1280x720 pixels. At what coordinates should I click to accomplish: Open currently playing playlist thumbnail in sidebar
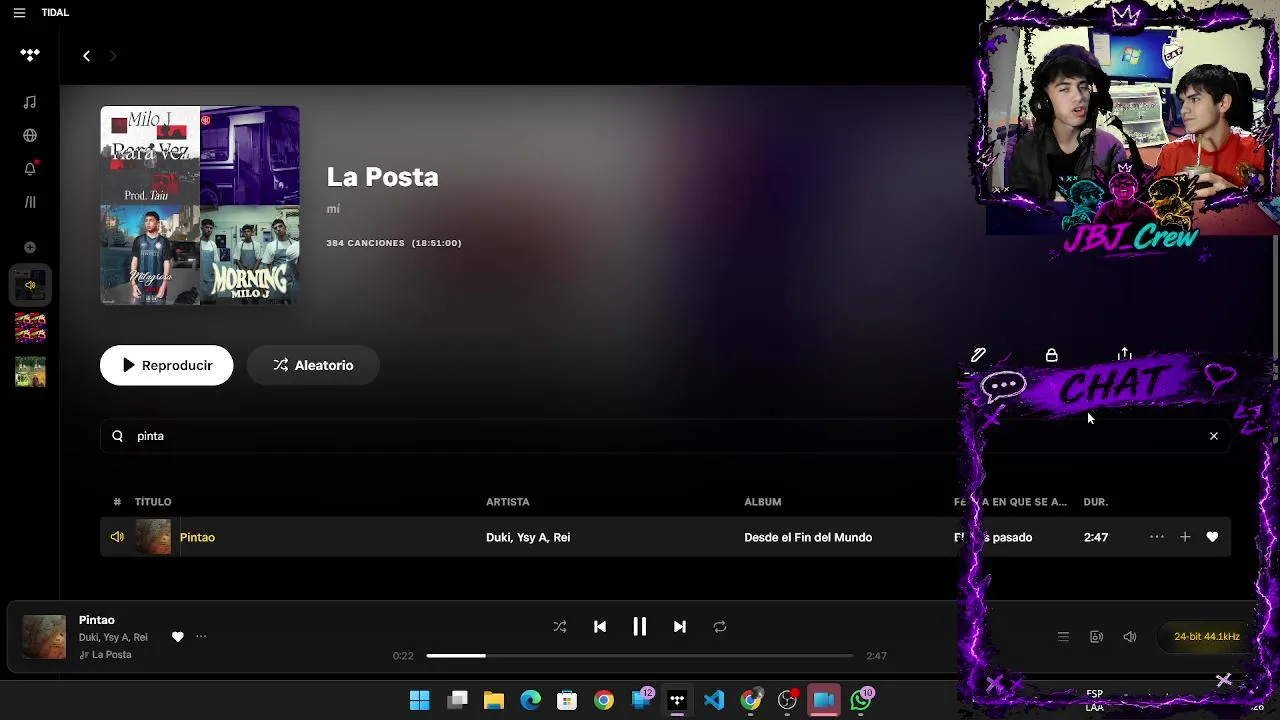pyautogui.click(x=30, y=285)
